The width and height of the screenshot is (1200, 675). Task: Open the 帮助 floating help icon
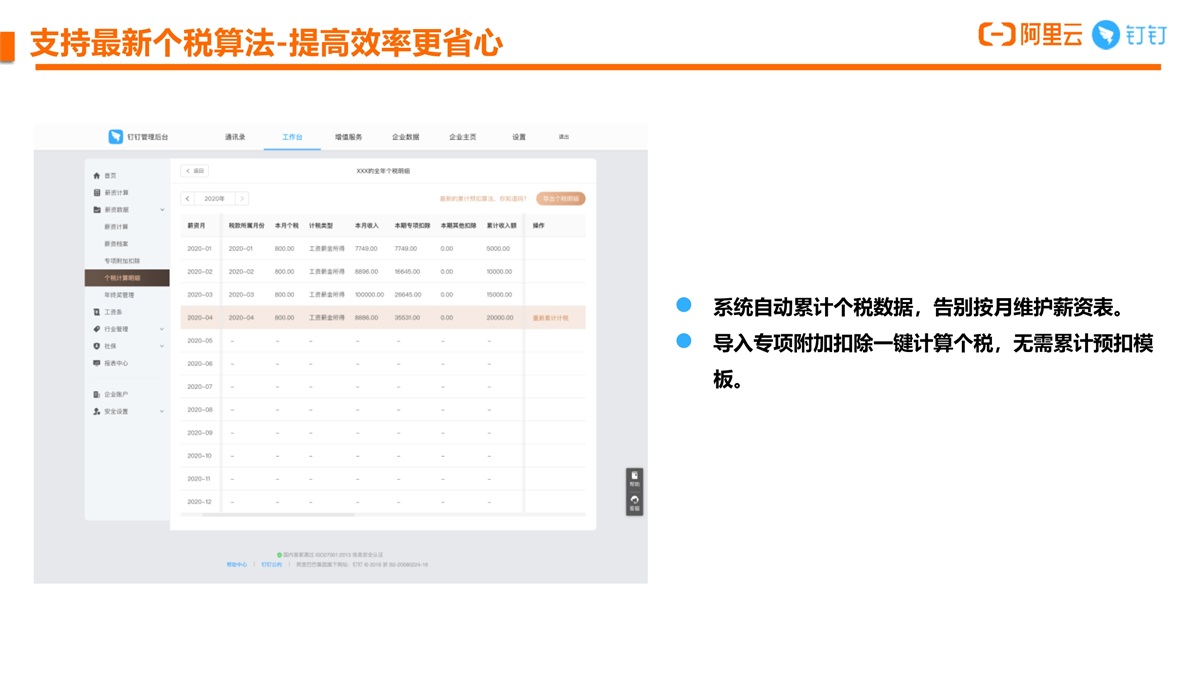pos(634,478)
